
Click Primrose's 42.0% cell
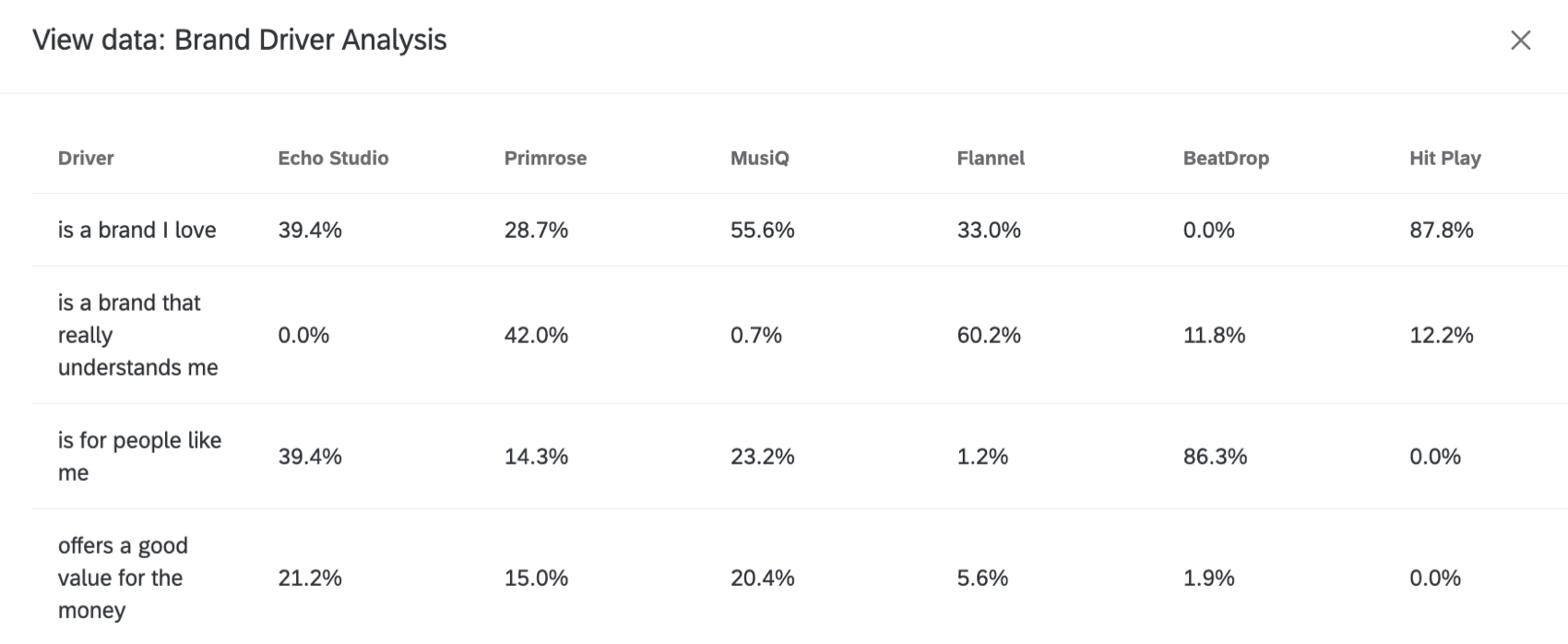(535, 335)
